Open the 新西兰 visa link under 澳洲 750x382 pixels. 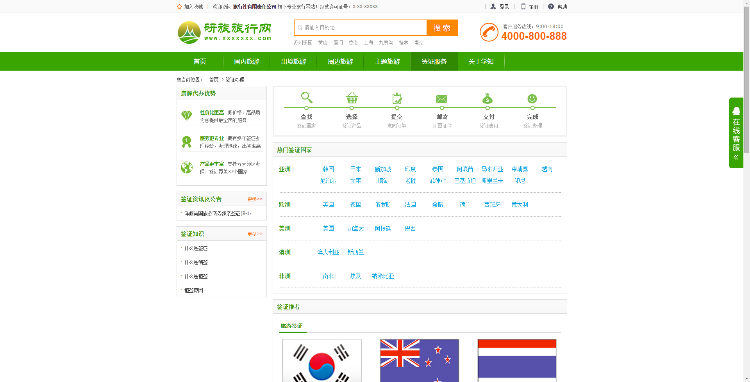point(355,252)
